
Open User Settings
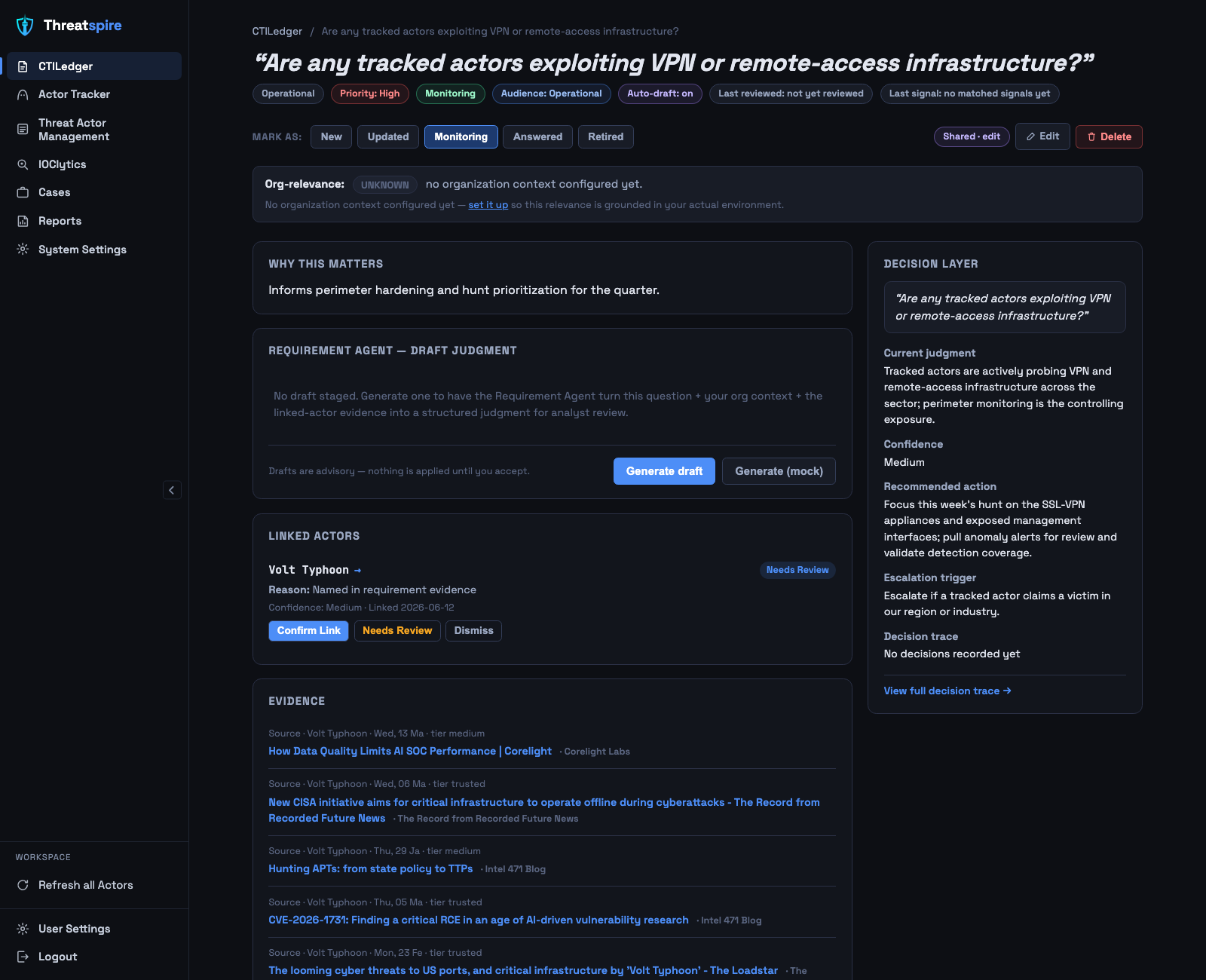(x=94, y=929)
